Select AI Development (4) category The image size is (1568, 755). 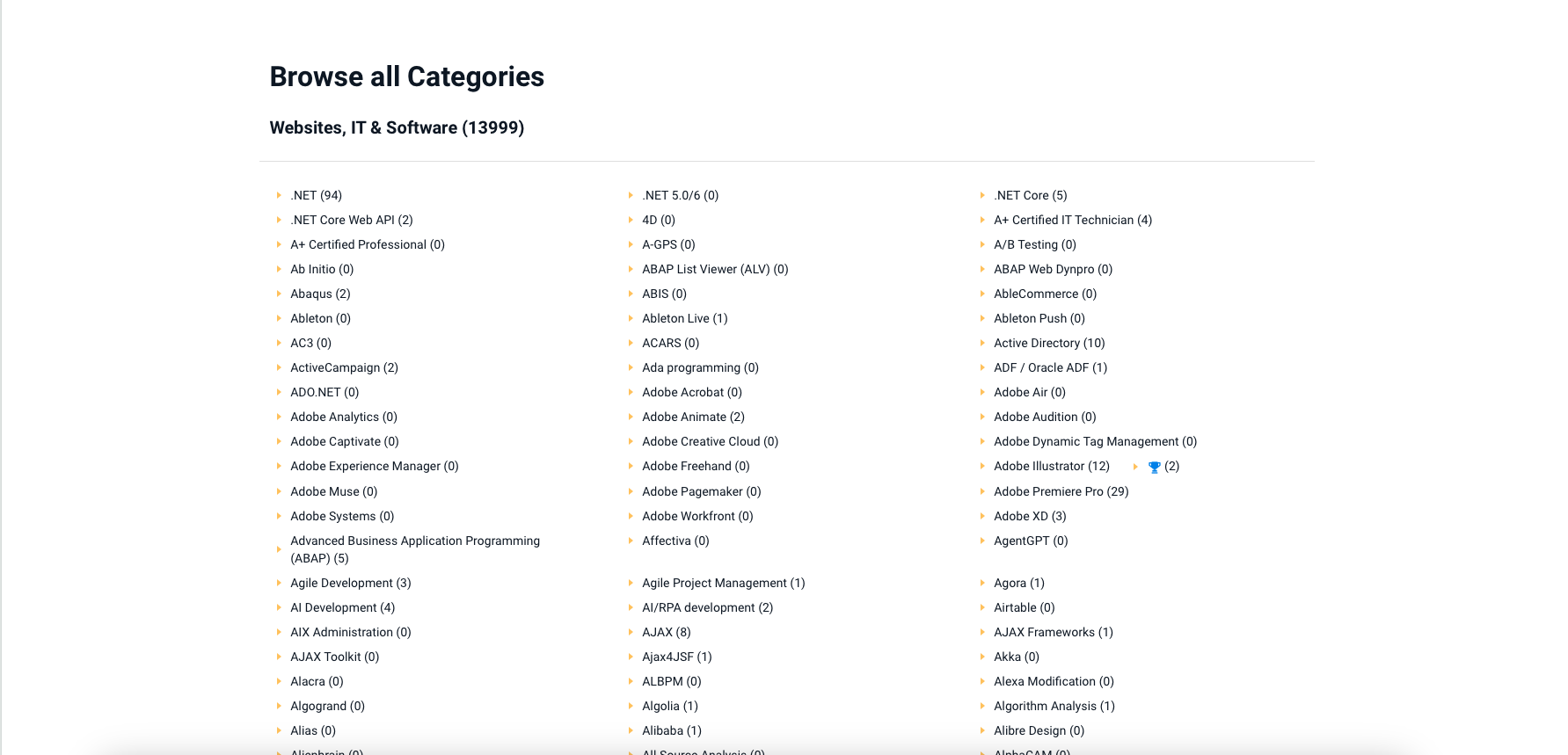tap(342, 607)
